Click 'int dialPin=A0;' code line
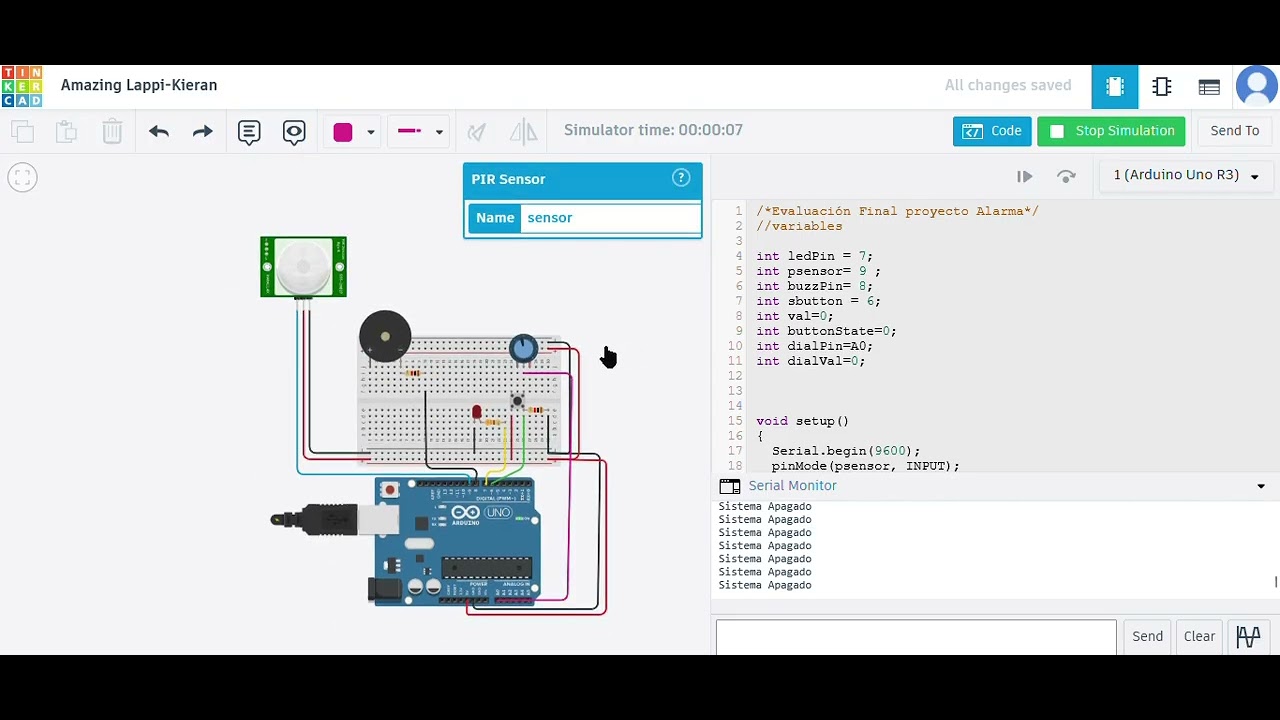This screenshot has height=720, width=1280. pyautogui.click(x=814, y=346)
